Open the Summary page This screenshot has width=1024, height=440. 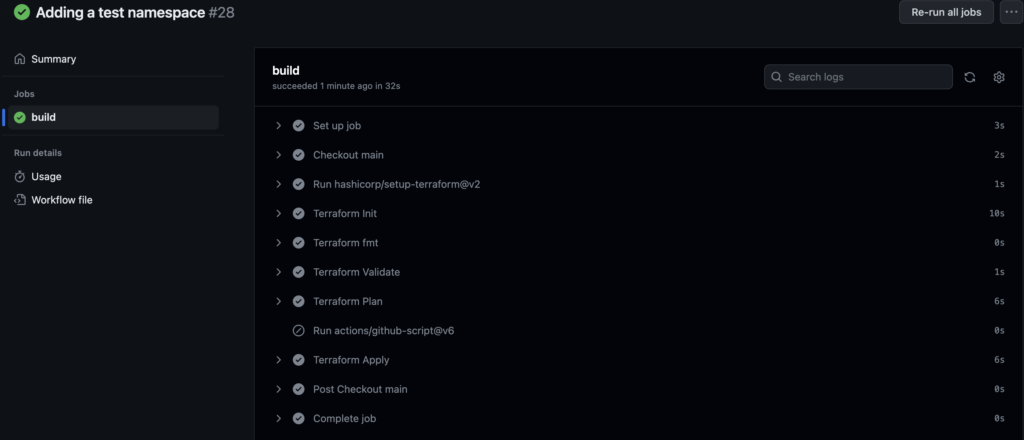click(x=54, y=59)
